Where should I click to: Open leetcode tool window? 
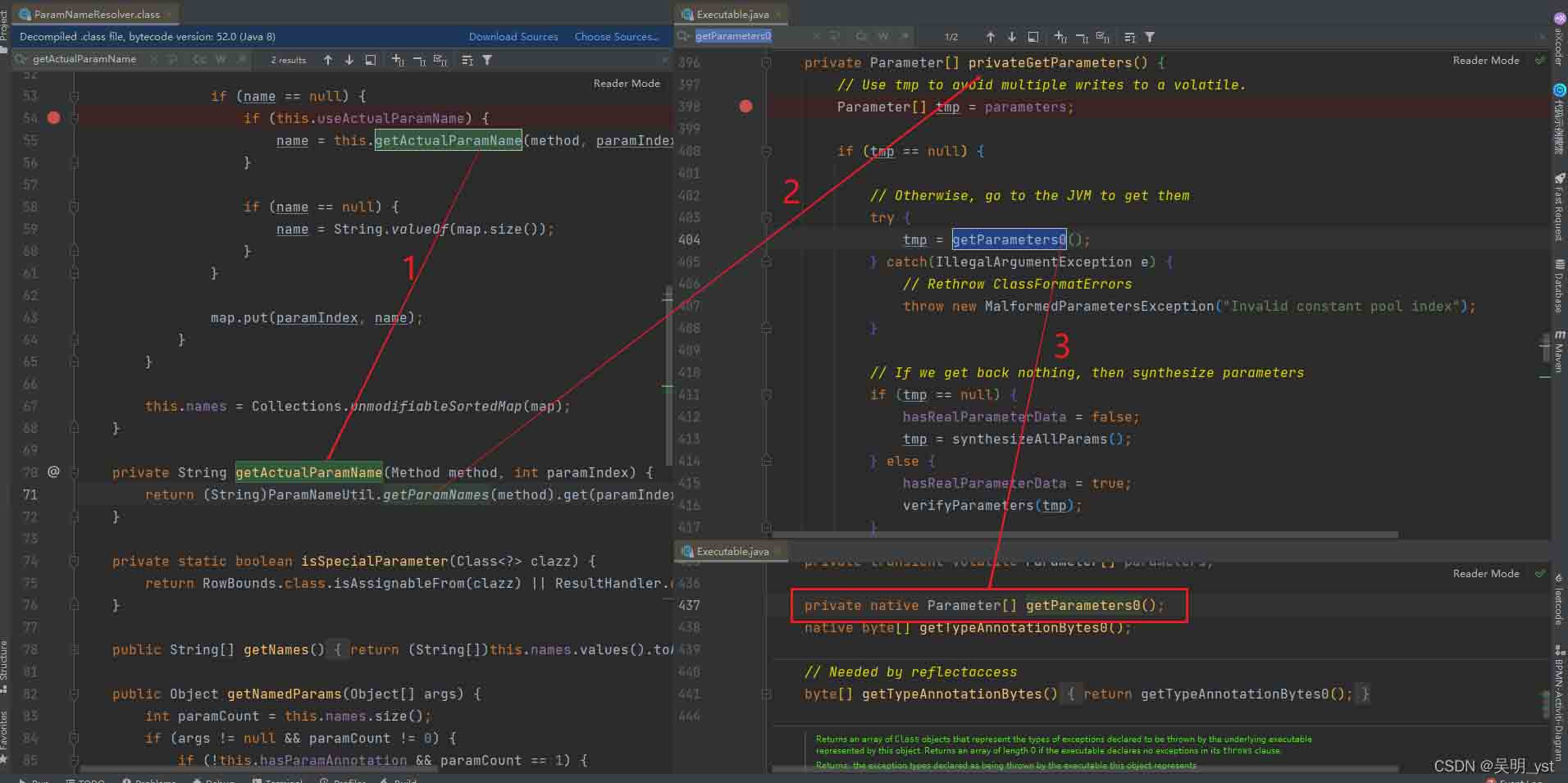tap(1559, 599)
